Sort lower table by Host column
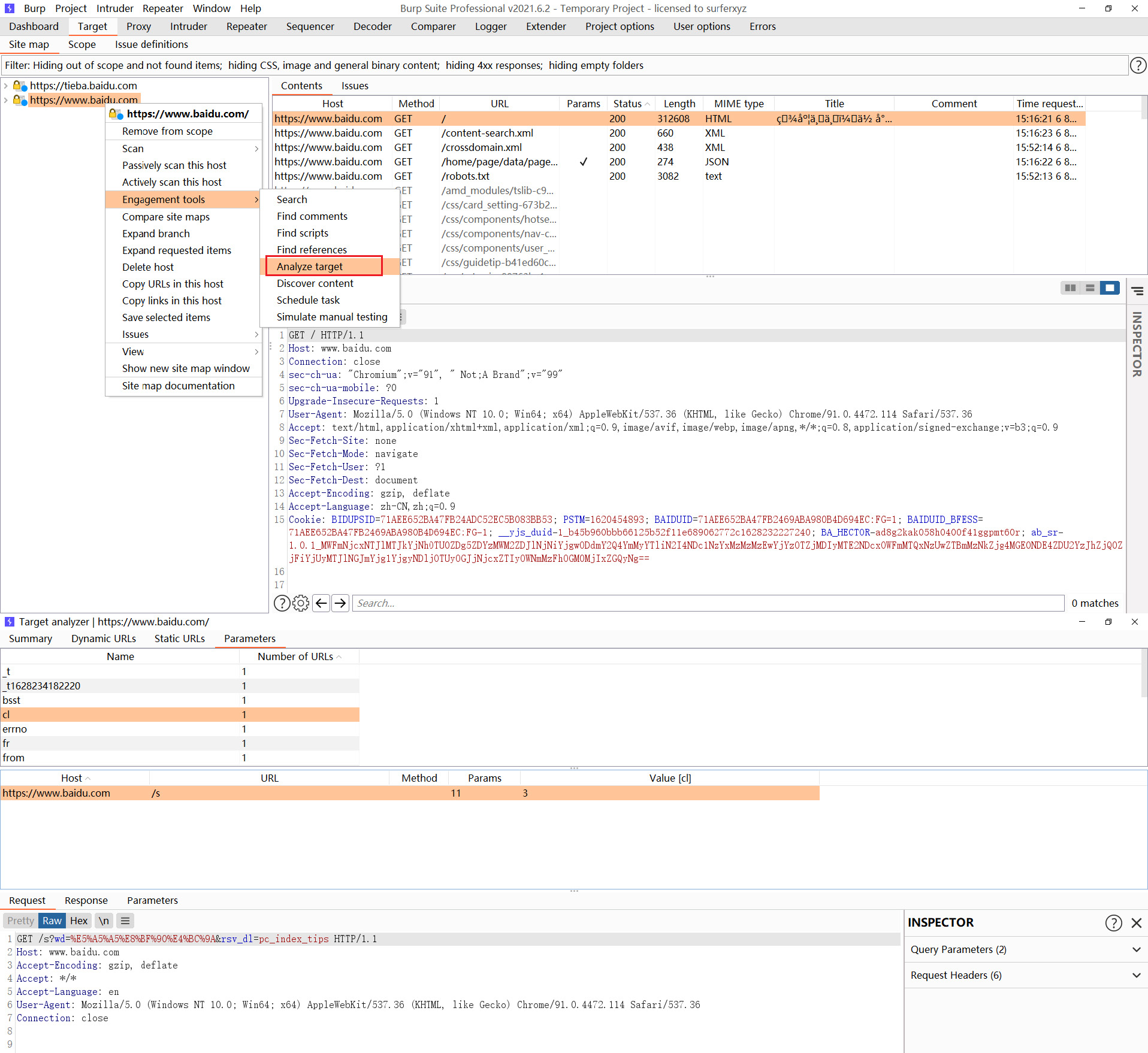The height and width of the screenshot is (1053, 1148). coord(75,778)
